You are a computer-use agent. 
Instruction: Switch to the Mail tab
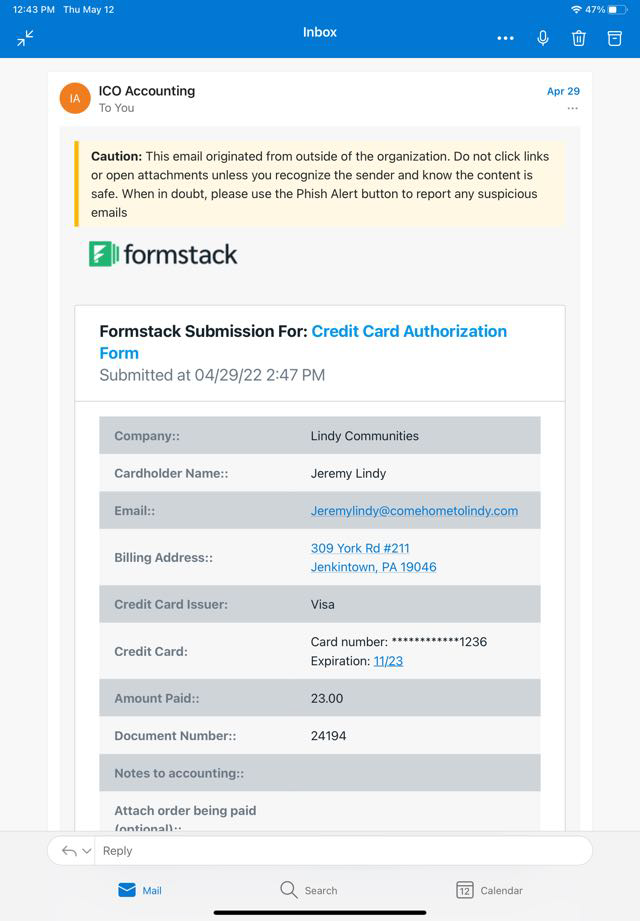(x=140, y=890)
